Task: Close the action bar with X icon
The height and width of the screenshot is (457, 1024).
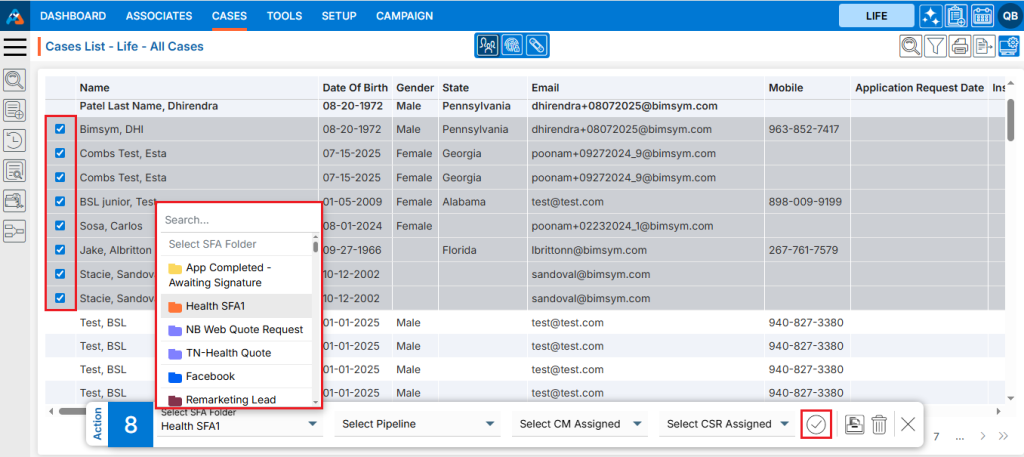Action: tap(908, 424)
